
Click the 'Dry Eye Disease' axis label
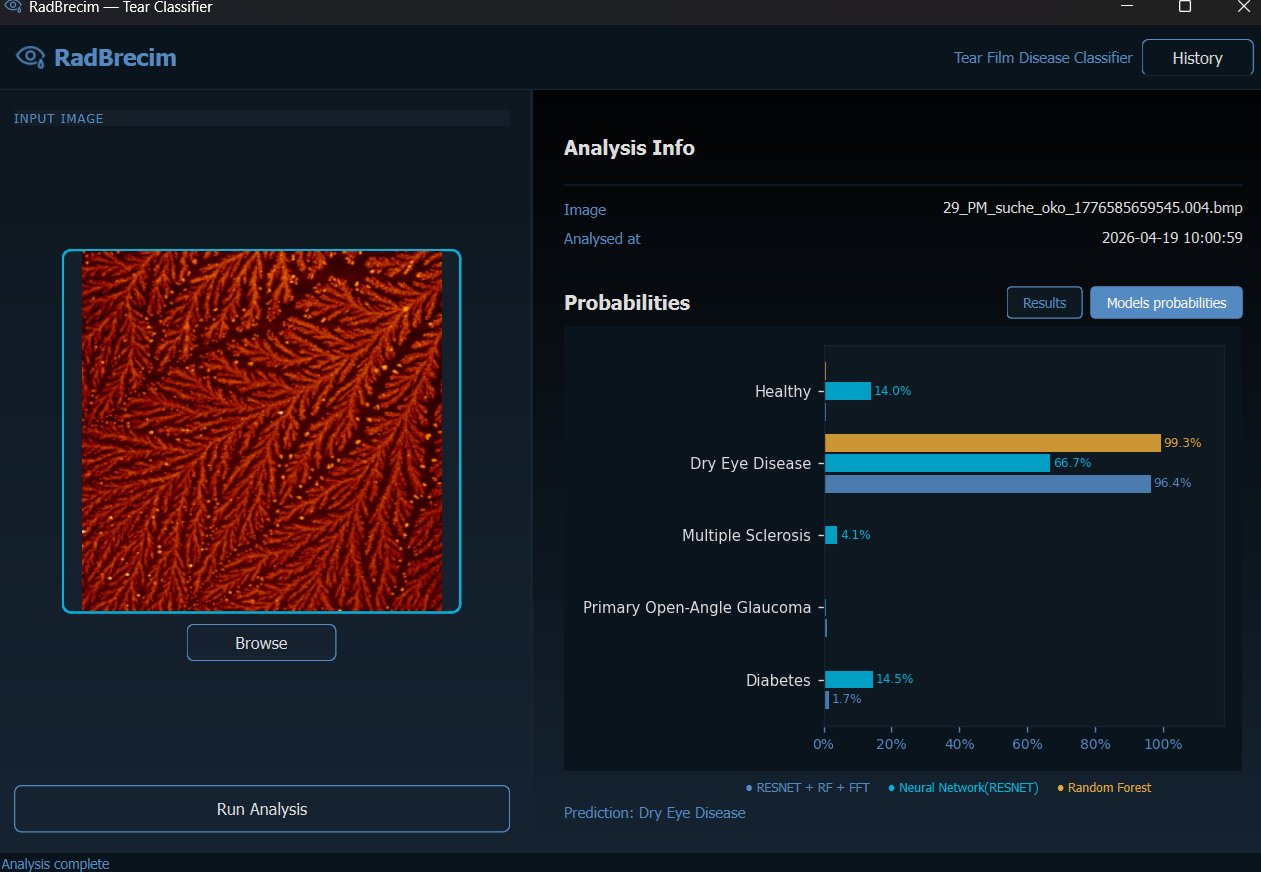point(750,463)
